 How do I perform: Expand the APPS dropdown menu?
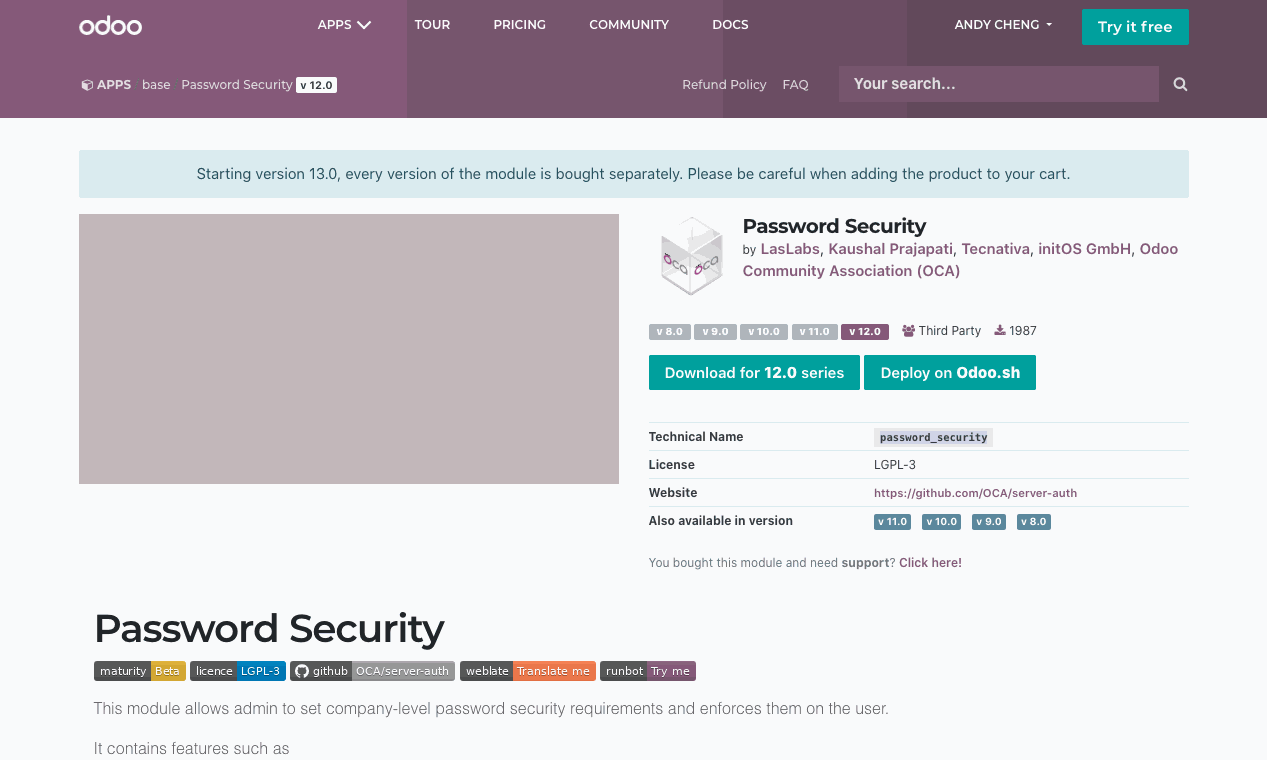[x=344, y=25]
